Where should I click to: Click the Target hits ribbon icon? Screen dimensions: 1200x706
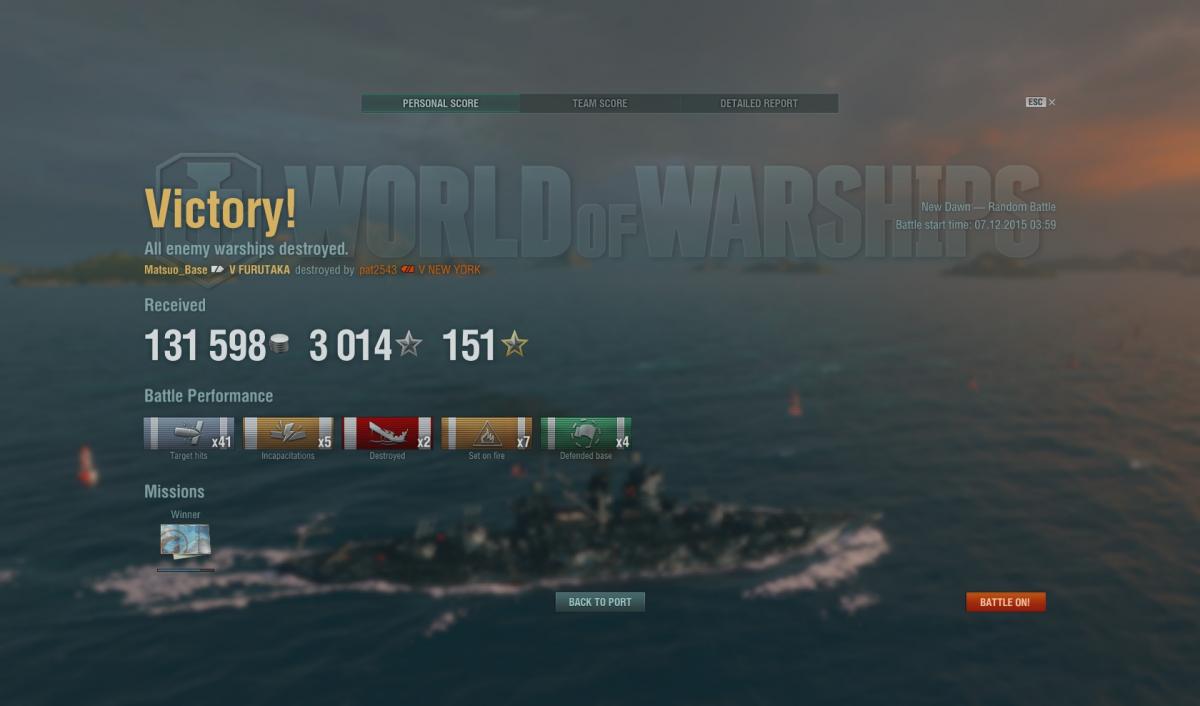click(x=189, y=434)
